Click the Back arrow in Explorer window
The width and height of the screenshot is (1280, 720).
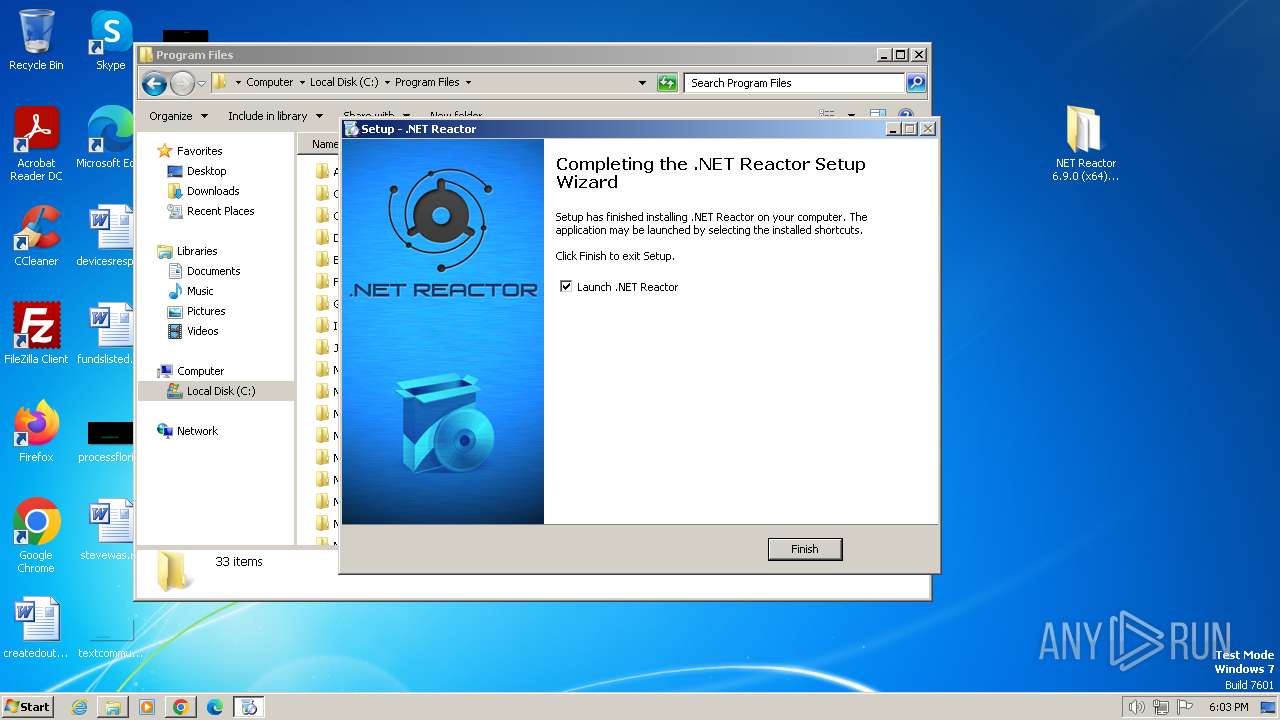click(154, 83)
